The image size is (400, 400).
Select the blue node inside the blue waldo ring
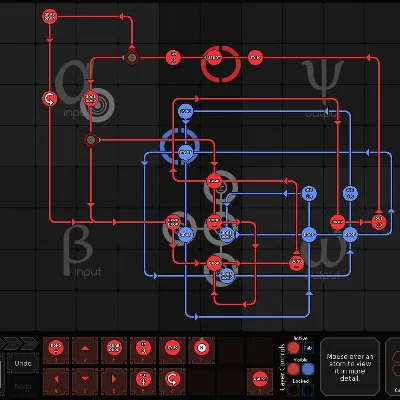click(x=185, y=153)
